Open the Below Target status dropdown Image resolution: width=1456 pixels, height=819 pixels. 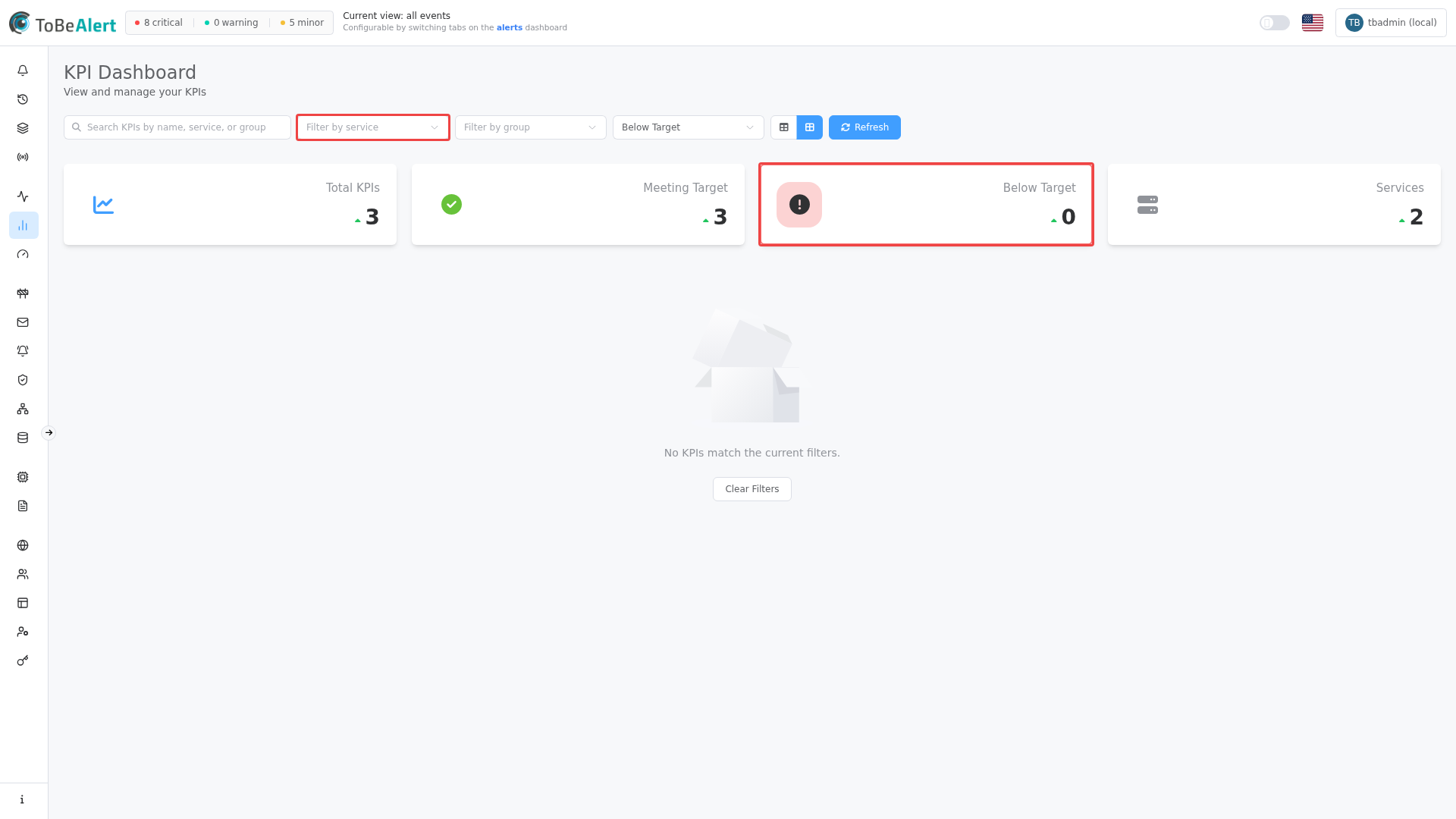pos(689,127)
